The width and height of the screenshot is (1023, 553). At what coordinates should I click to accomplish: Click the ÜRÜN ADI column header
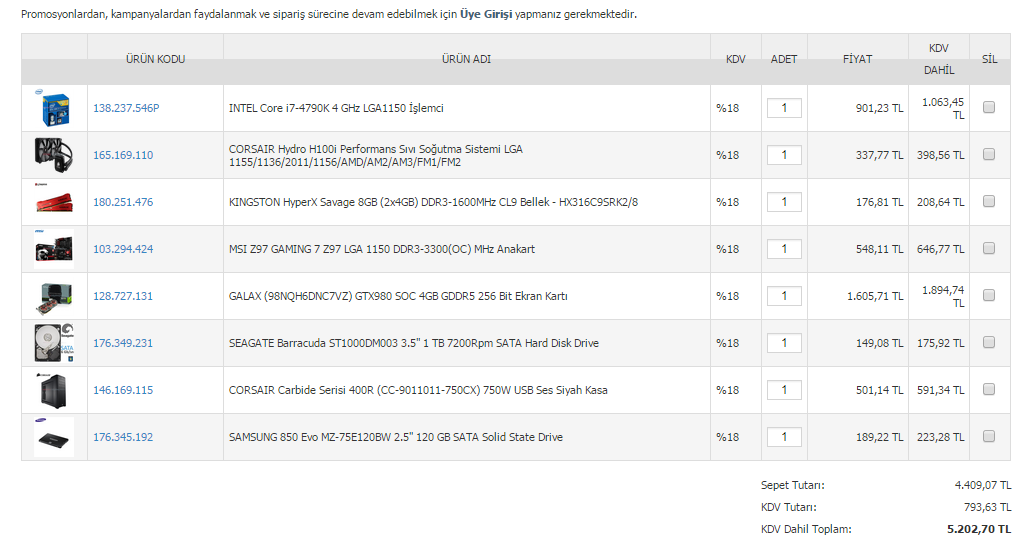(466, 59)
